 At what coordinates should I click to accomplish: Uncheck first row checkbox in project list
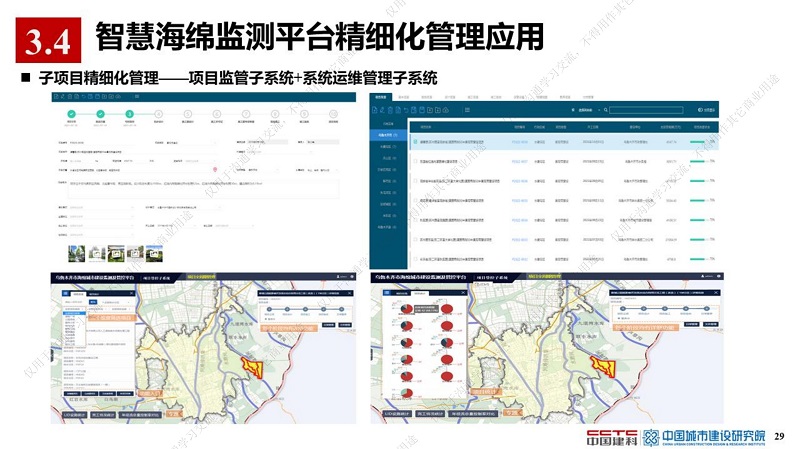[415, 142]
